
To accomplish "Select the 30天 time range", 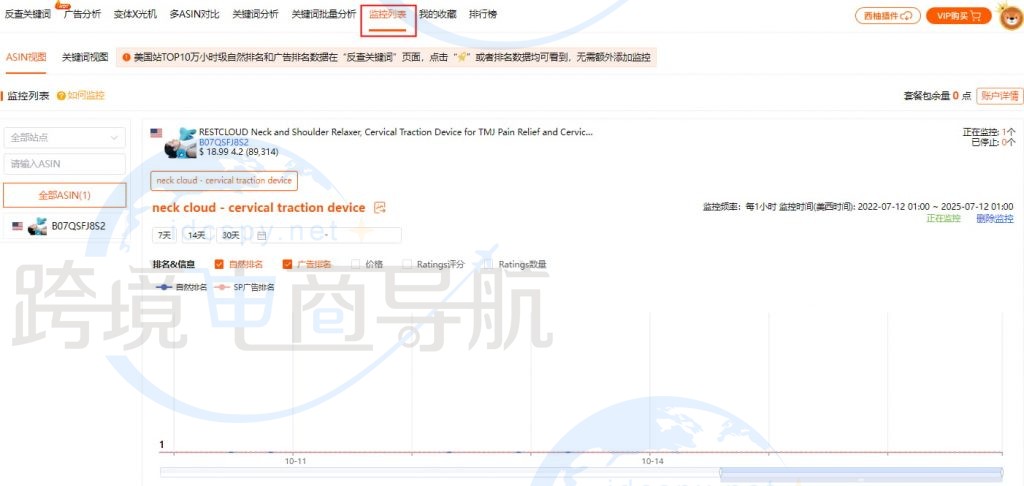I will (231, 235).
